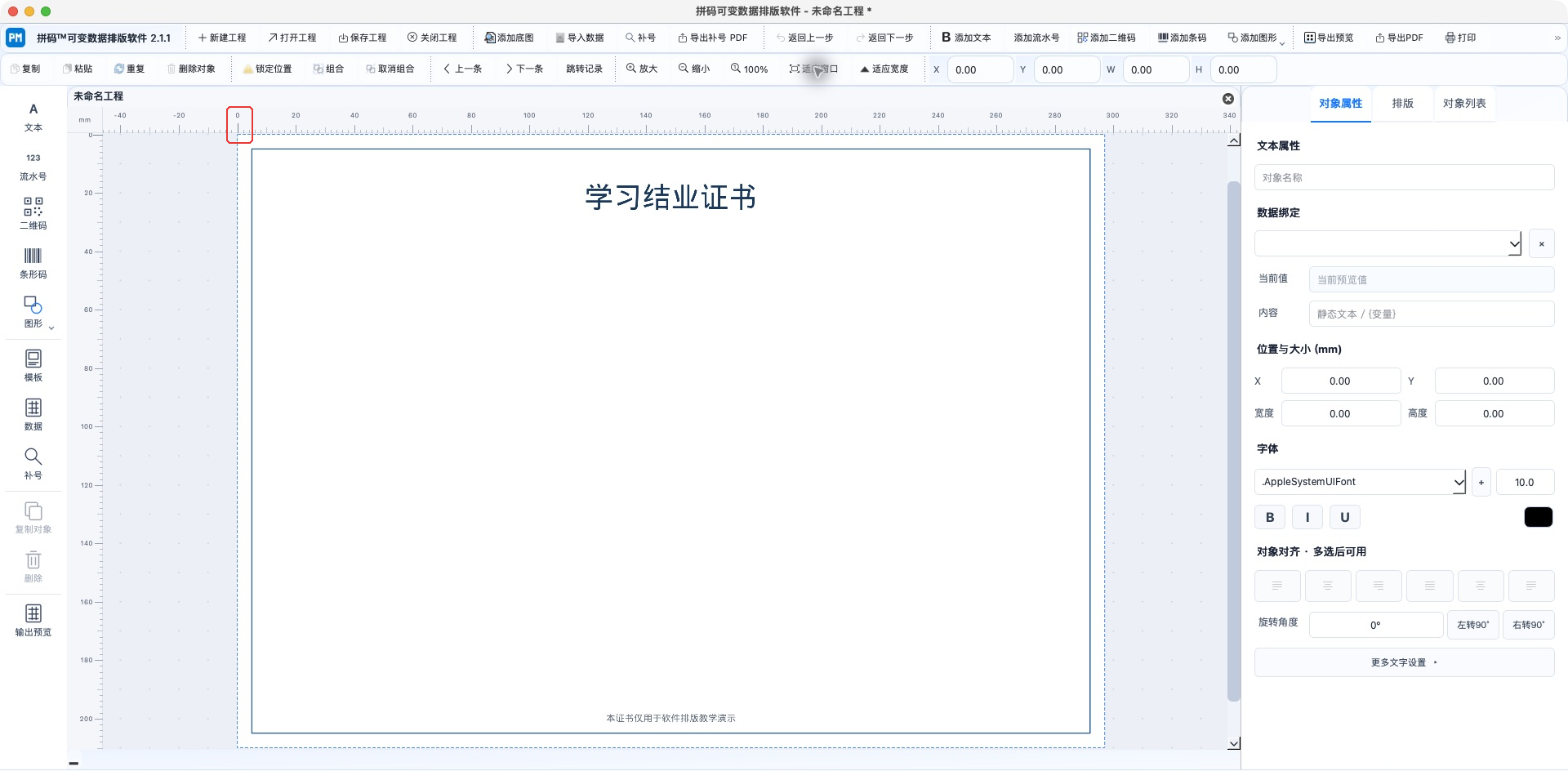The width and height of the screenshot is (1568, 771).
Task: Toggle italic I text style
Action: tap(1307, 517)
